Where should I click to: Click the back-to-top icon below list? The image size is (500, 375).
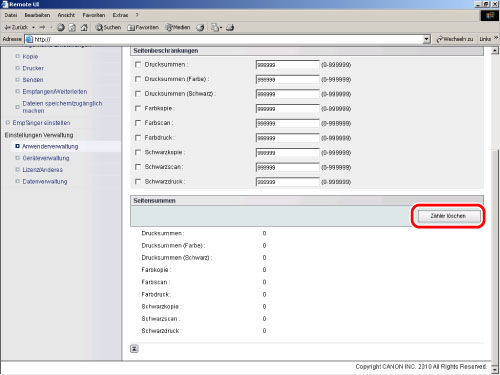click(134, 349)
